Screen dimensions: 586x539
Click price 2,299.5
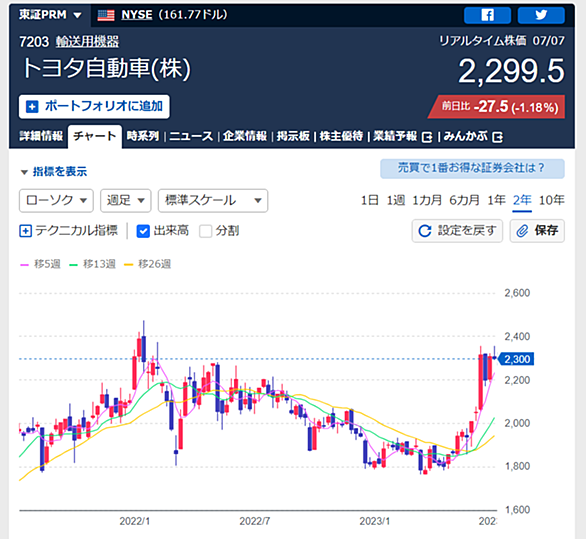point(511,71)
